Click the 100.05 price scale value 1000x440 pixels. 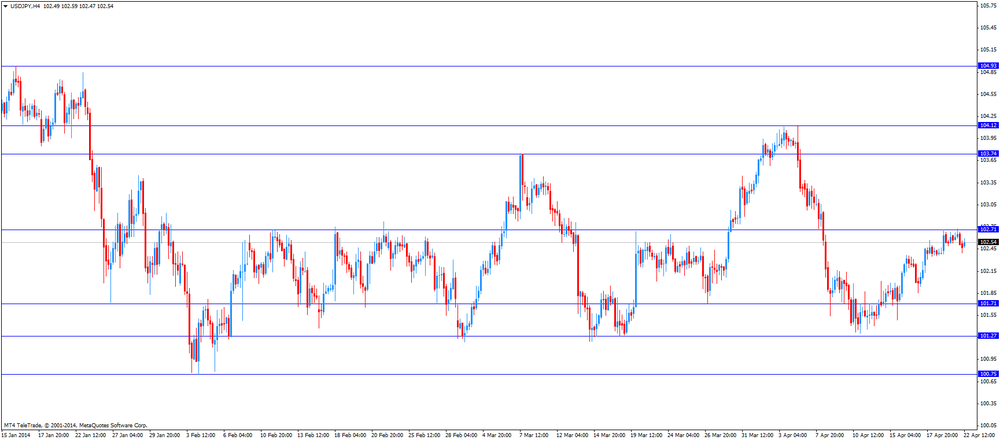(x=988, y=425)
